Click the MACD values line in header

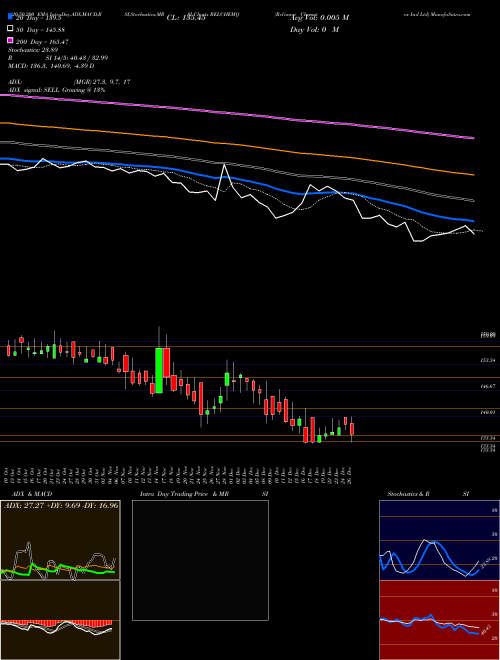(51, 66)
